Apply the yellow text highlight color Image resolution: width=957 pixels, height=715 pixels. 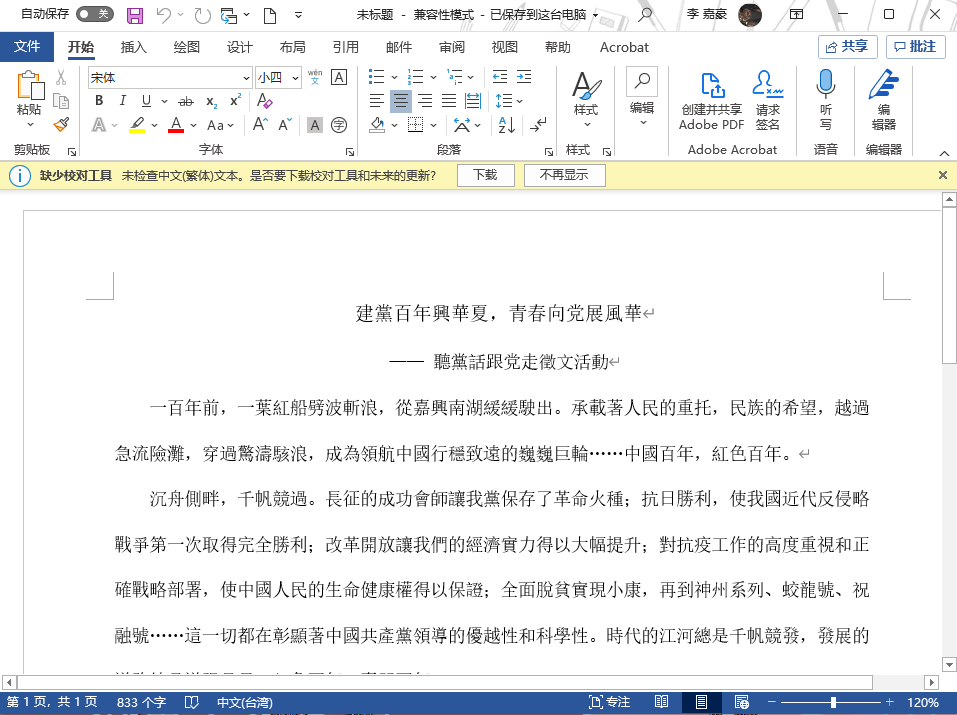tap(137, 125)
